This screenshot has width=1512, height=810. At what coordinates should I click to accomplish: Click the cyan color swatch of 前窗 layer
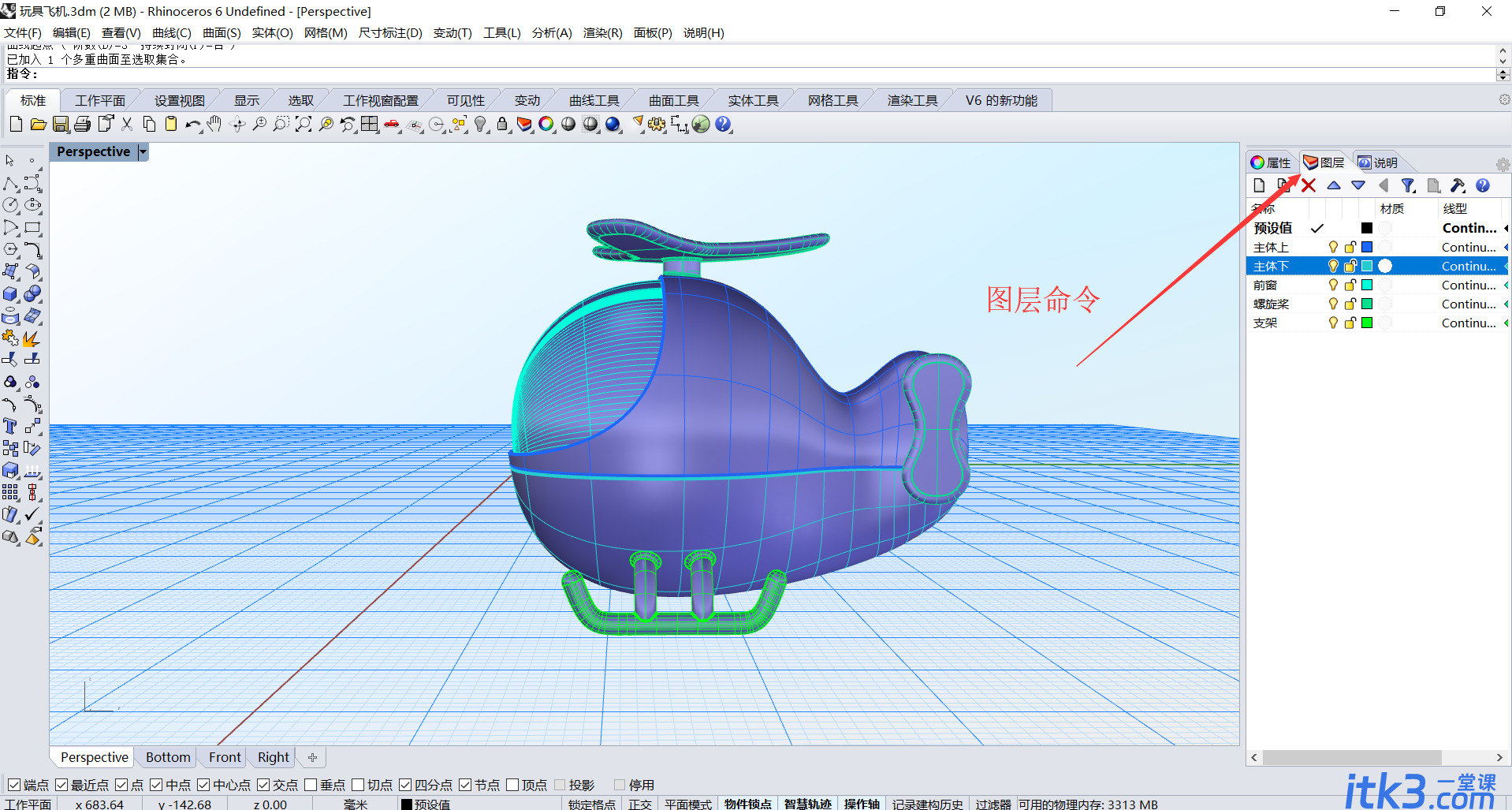1367,285
